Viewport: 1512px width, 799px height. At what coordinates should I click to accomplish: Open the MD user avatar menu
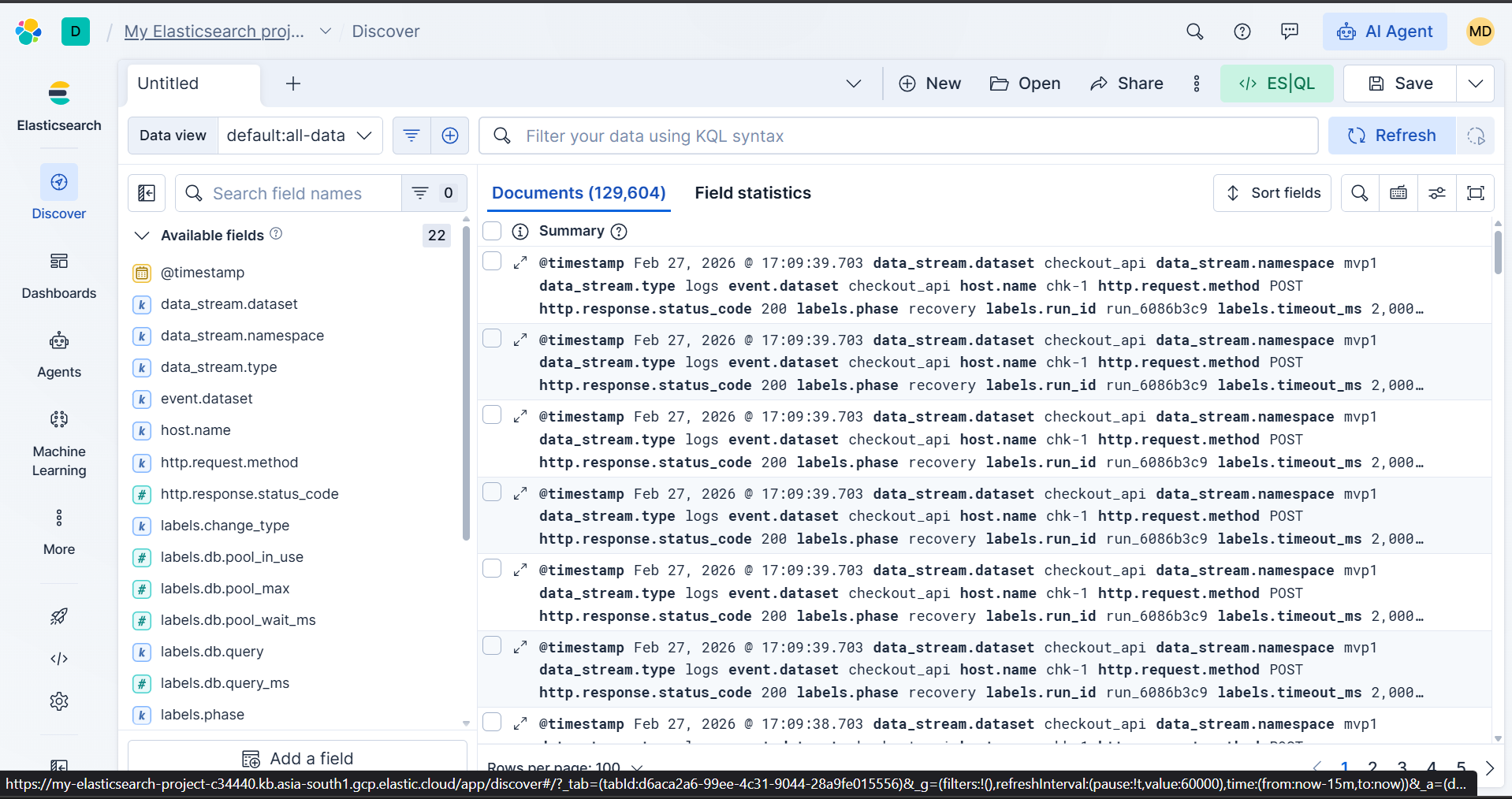coord(1480,32)
